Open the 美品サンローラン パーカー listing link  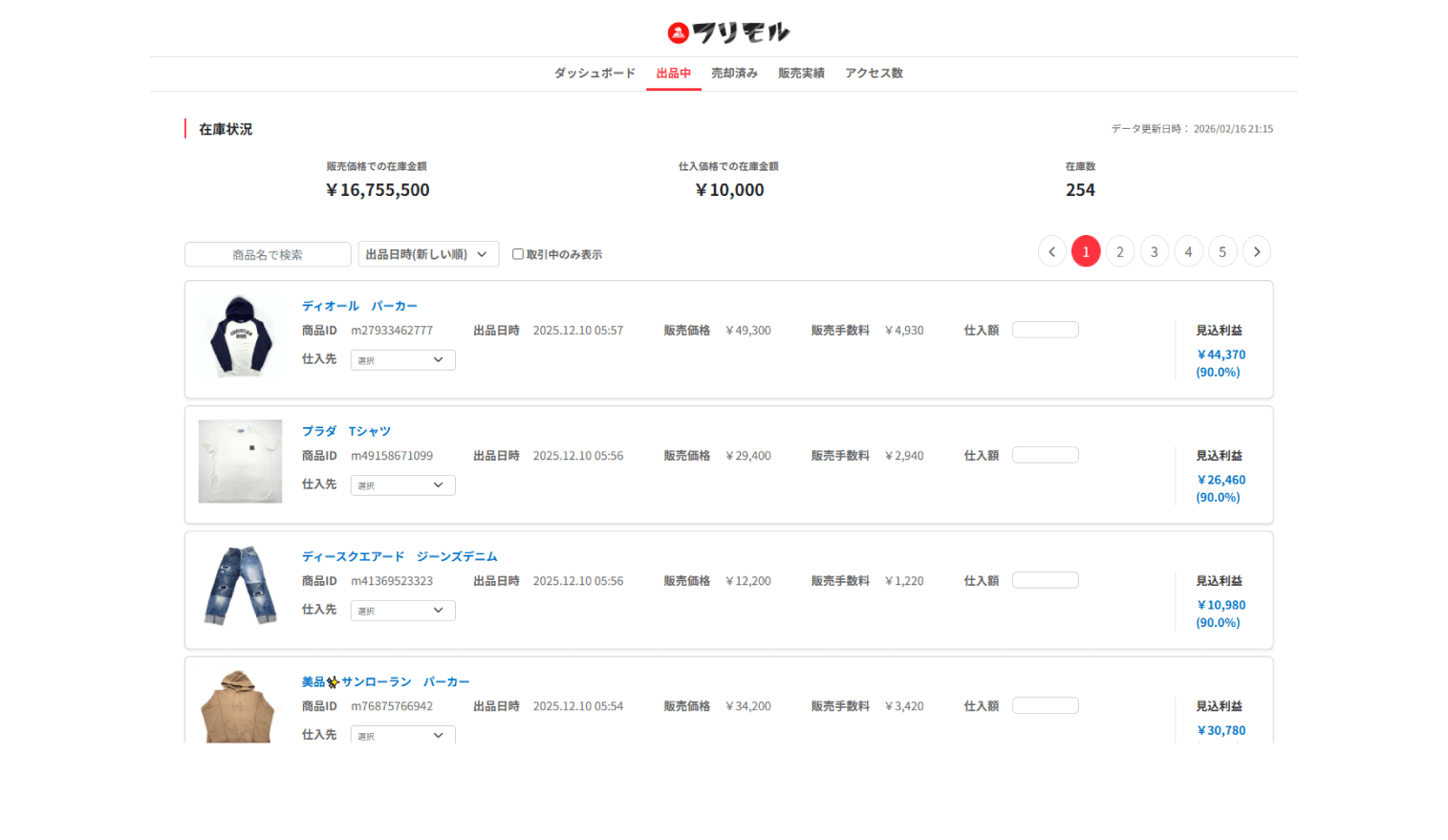(x=385, y=682)
